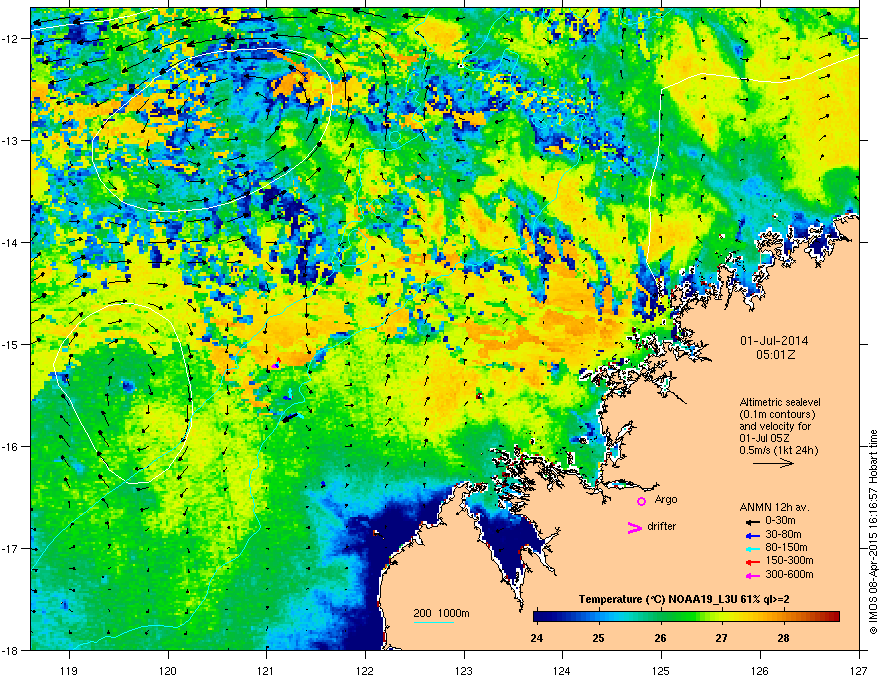880x680 pixels.
Task: Click longitude axis label "126"
Action: (760, 670)
